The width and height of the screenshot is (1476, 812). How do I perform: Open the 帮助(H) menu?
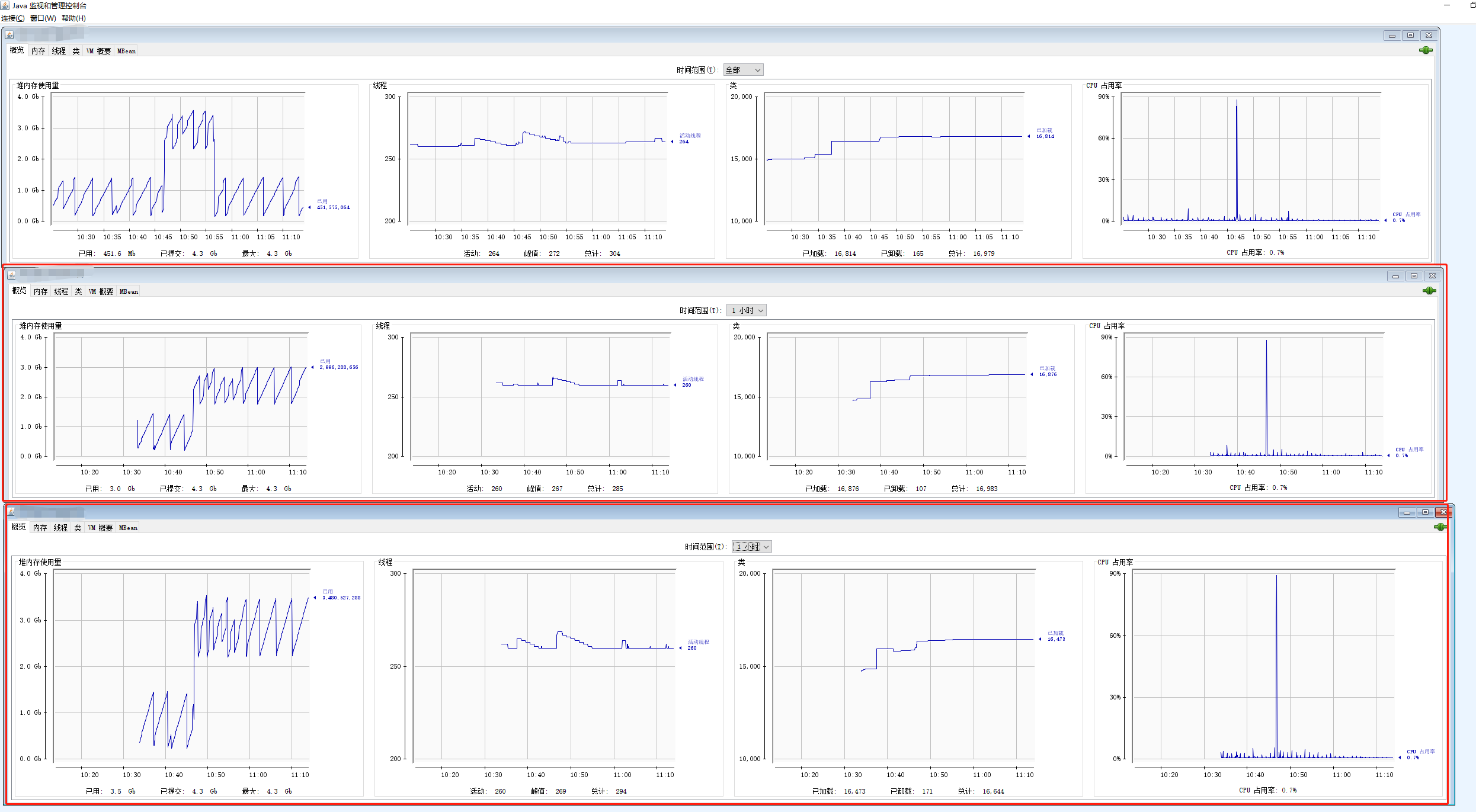pos(73,18)
